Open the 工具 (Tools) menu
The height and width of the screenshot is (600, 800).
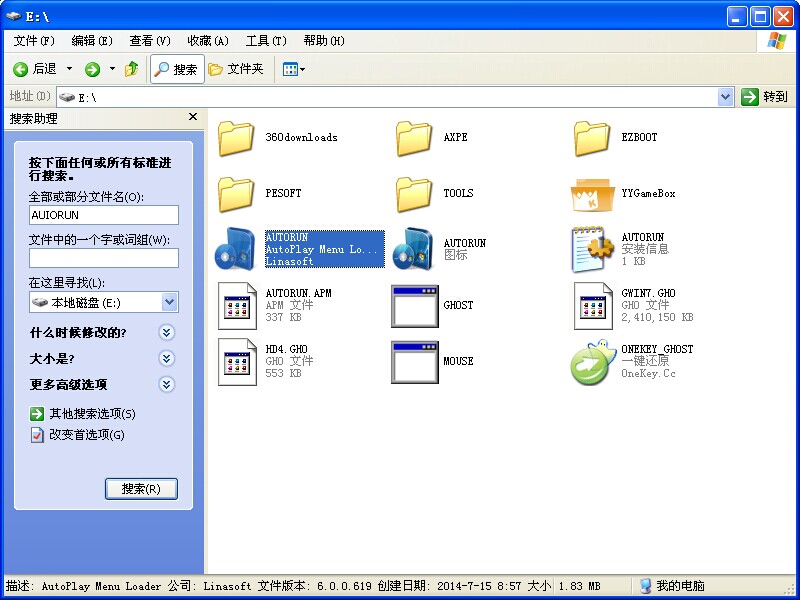(264, 40)
